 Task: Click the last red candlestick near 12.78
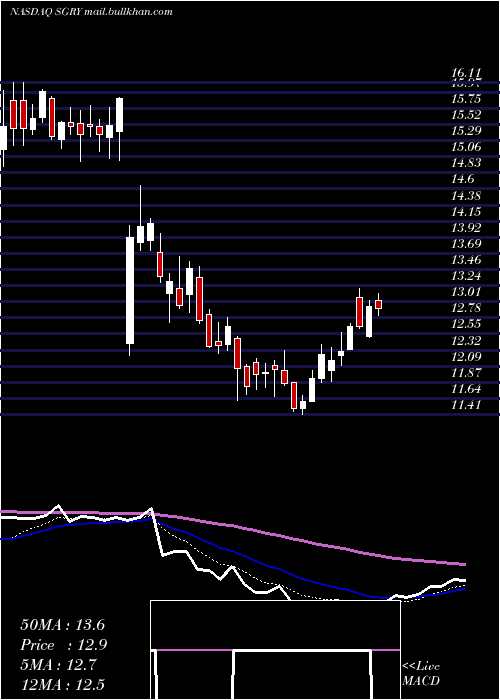click(379, 304)
